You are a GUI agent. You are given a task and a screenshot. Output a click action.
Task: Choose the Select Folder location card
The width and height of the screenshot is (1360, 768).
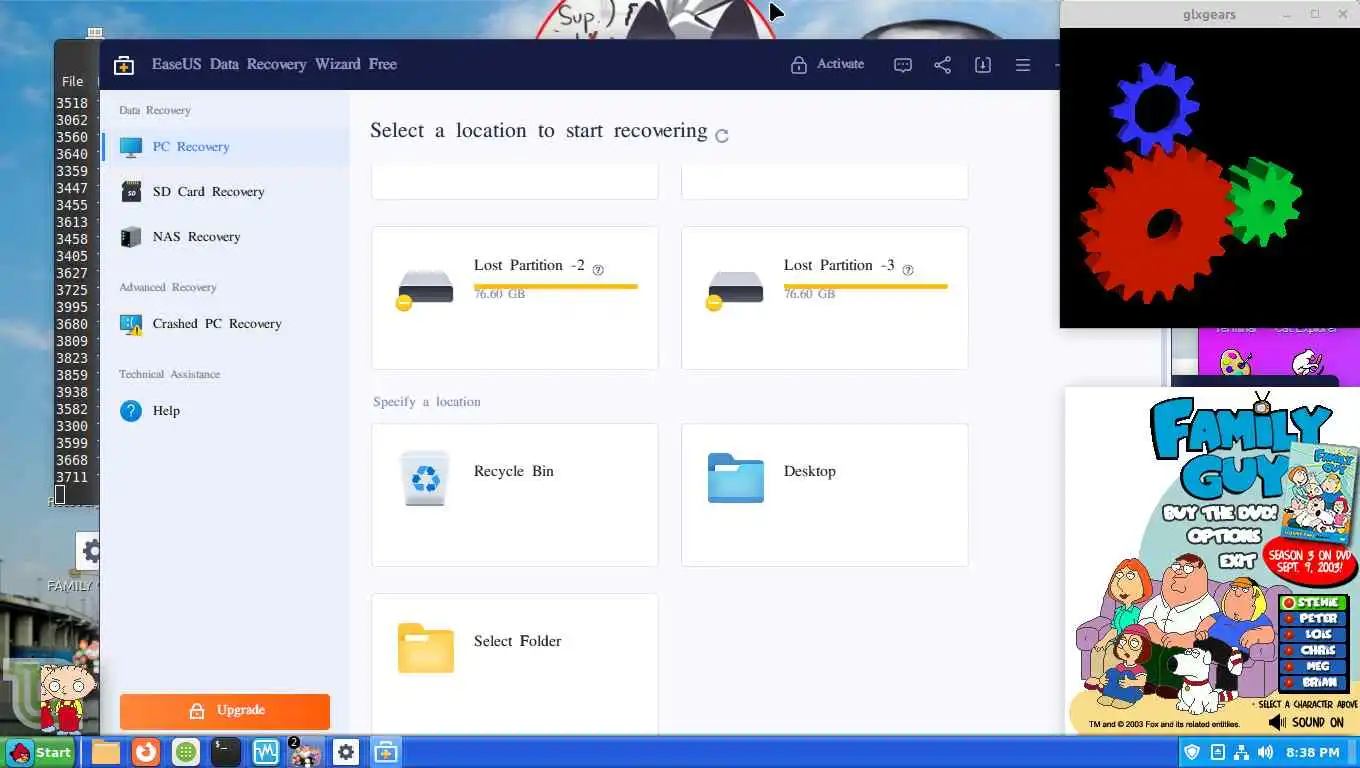515,664
